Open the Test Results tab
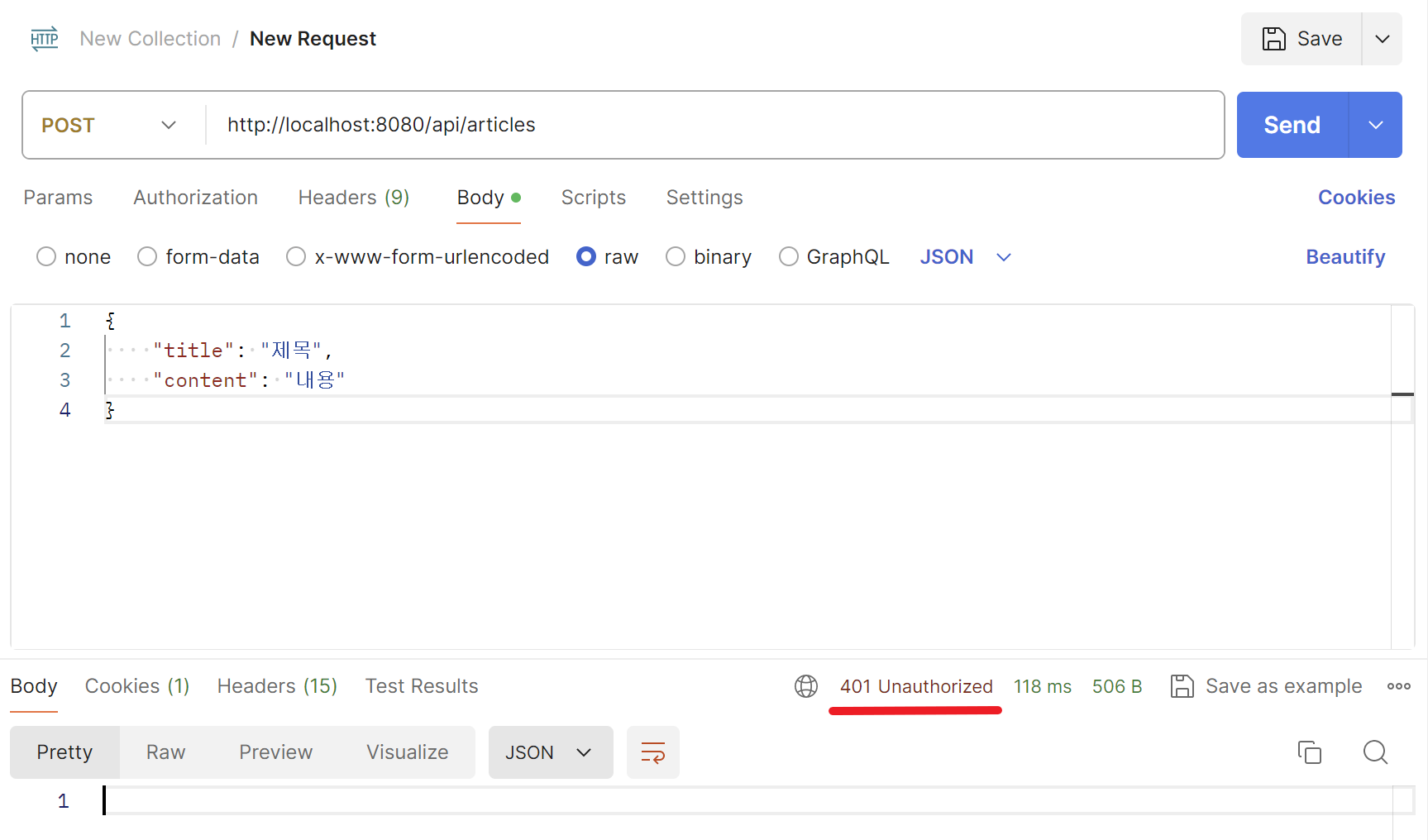 (x=422, y=686)
